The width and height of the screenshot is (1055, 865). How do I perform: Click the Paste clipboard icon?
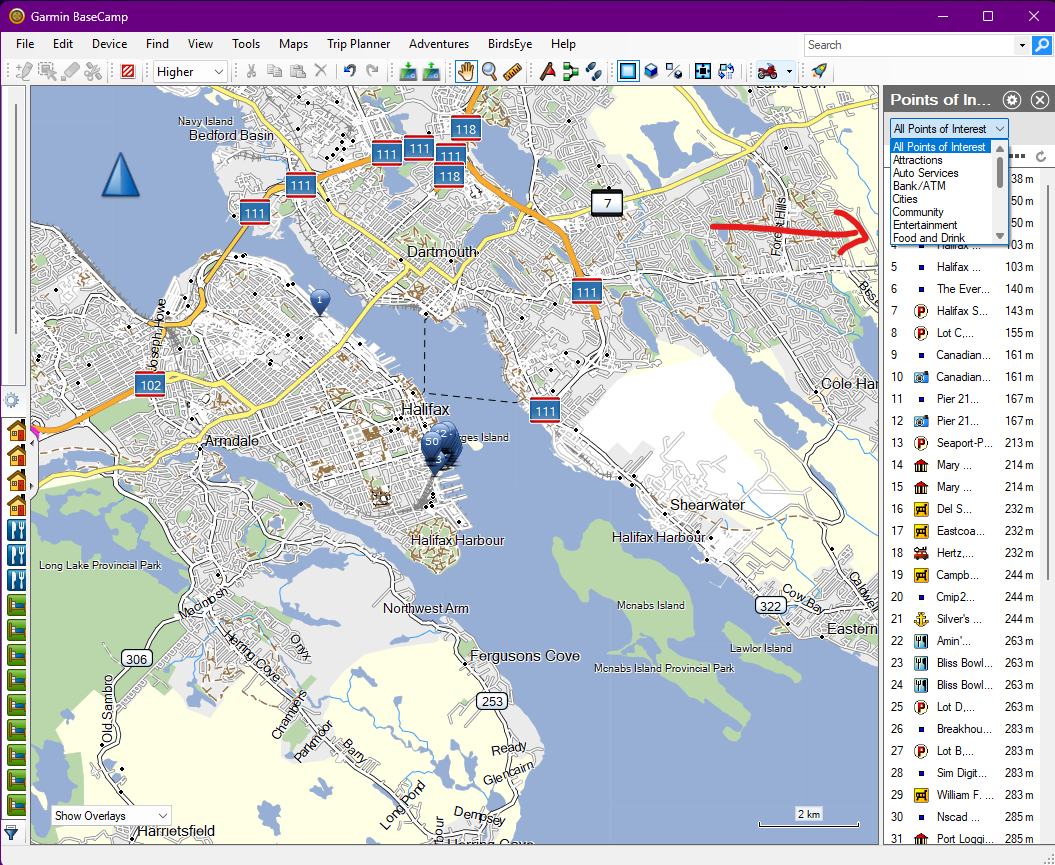pyautogui.click(x=297, y=71)
